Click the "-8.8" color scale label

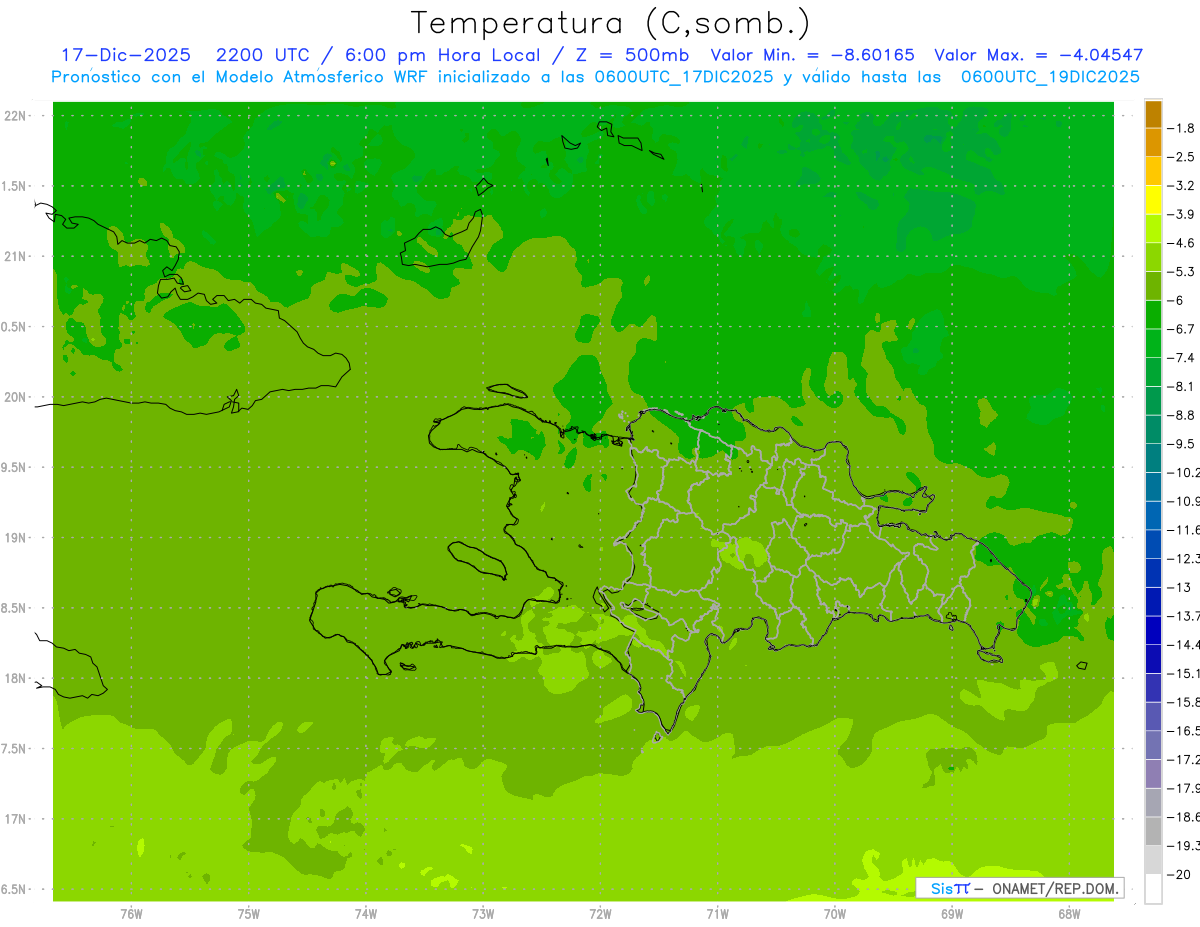[1180, 415]
